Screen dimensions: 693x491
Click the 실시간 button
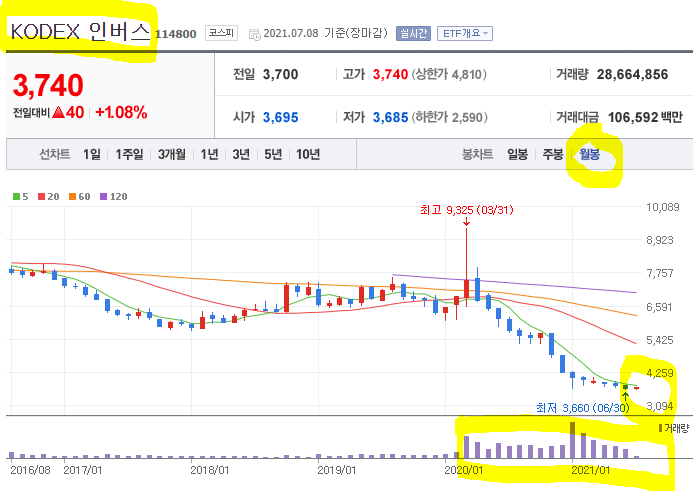coord(413,34)
